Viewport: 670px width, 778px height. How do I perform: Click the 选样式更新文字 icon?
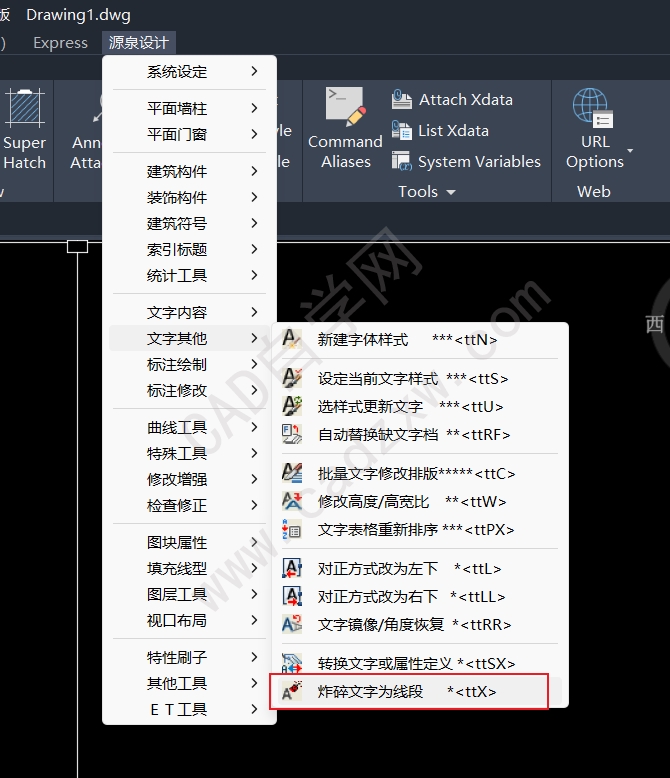(x=292, y=406)
